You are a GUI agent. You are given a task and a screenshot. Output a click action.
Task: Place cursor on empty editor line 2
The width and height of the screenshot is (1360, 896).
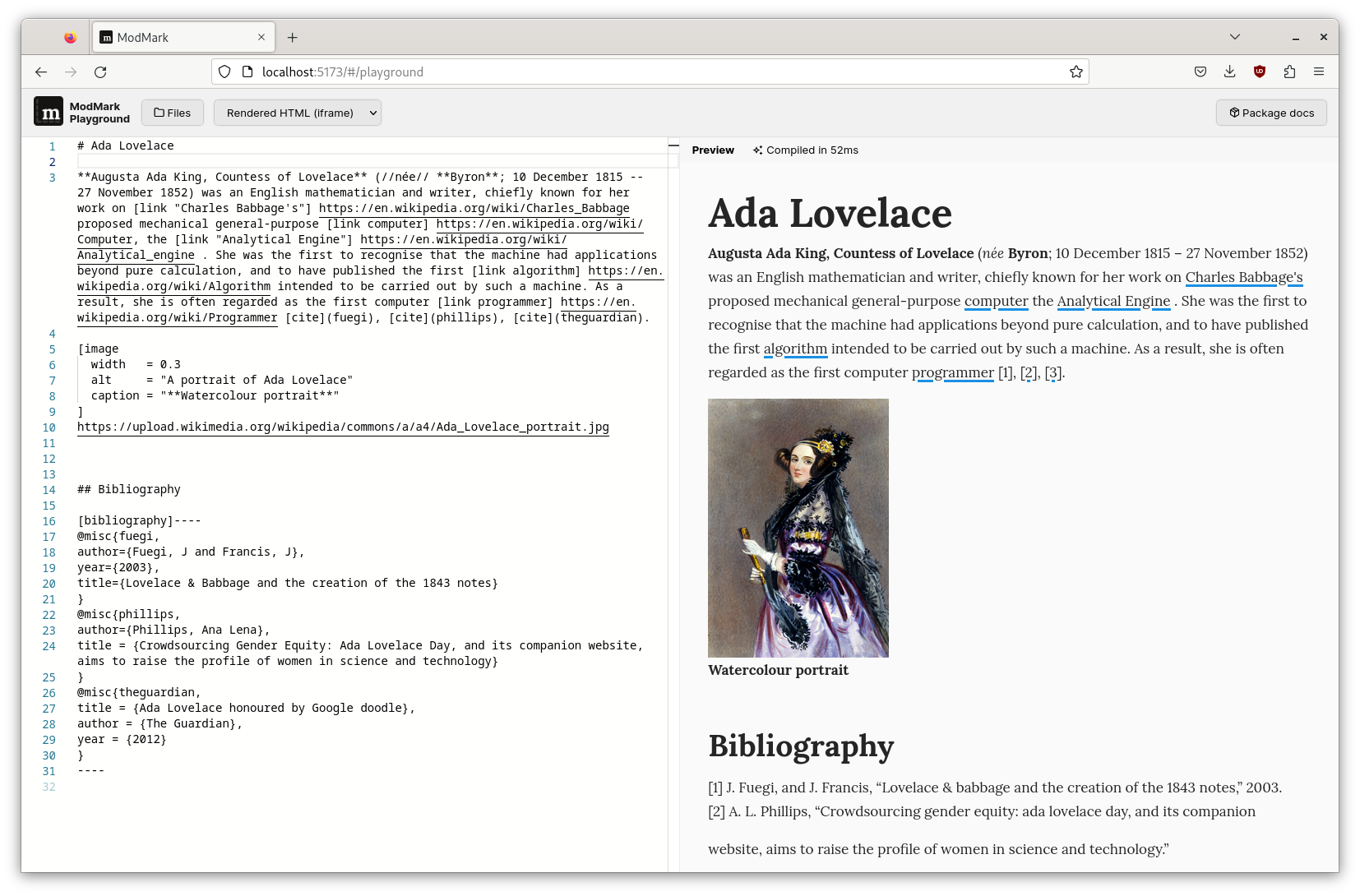377,161
